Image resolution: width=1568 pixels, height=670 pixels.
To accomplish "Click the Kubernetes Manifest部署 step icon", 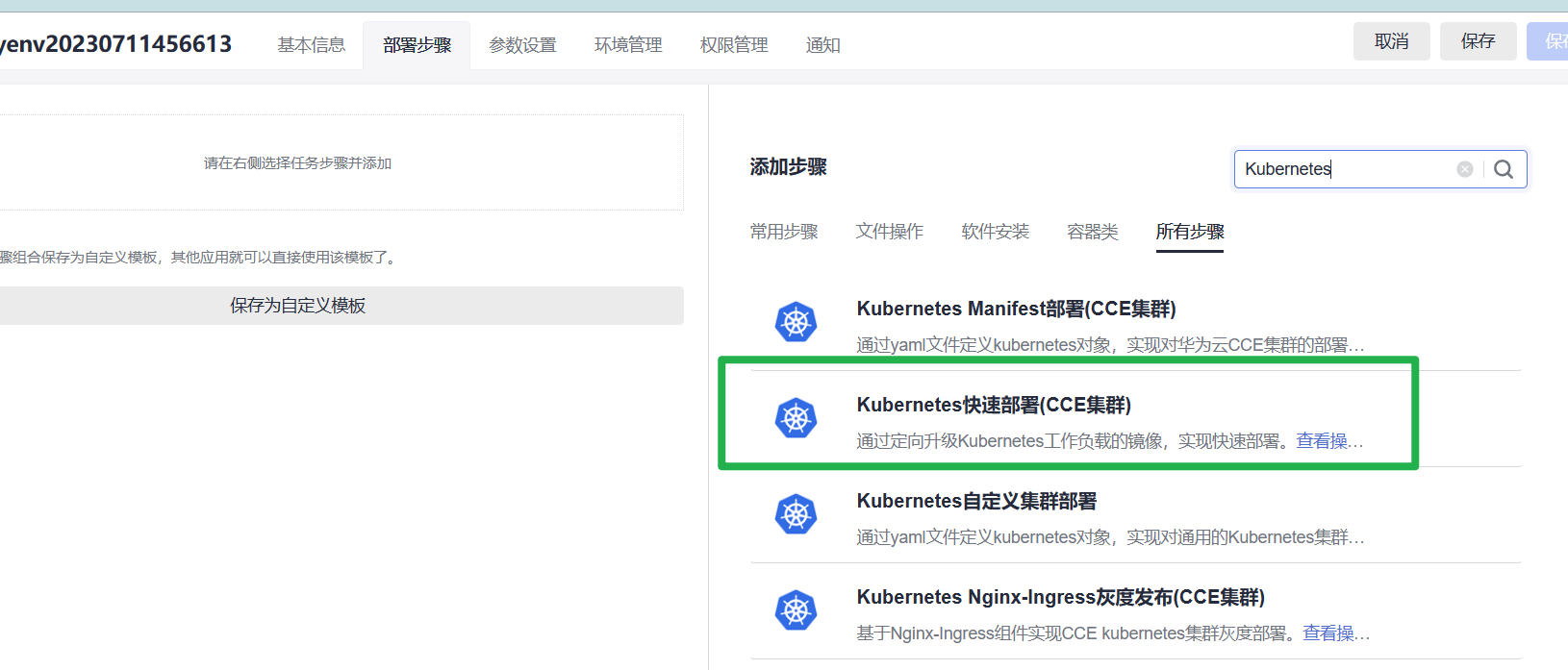I will point(796,322).
